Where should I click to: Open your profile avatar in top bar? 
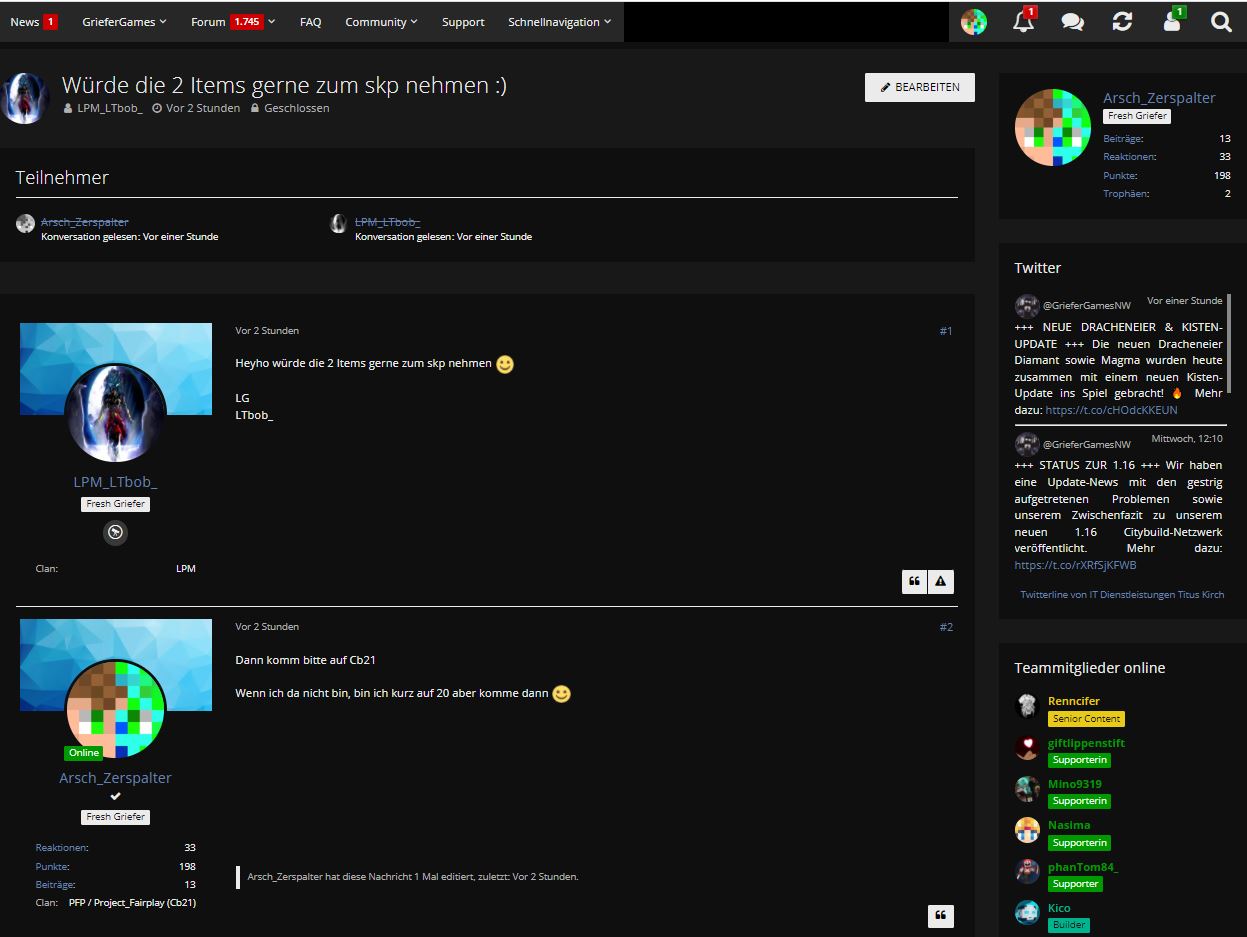974,22
